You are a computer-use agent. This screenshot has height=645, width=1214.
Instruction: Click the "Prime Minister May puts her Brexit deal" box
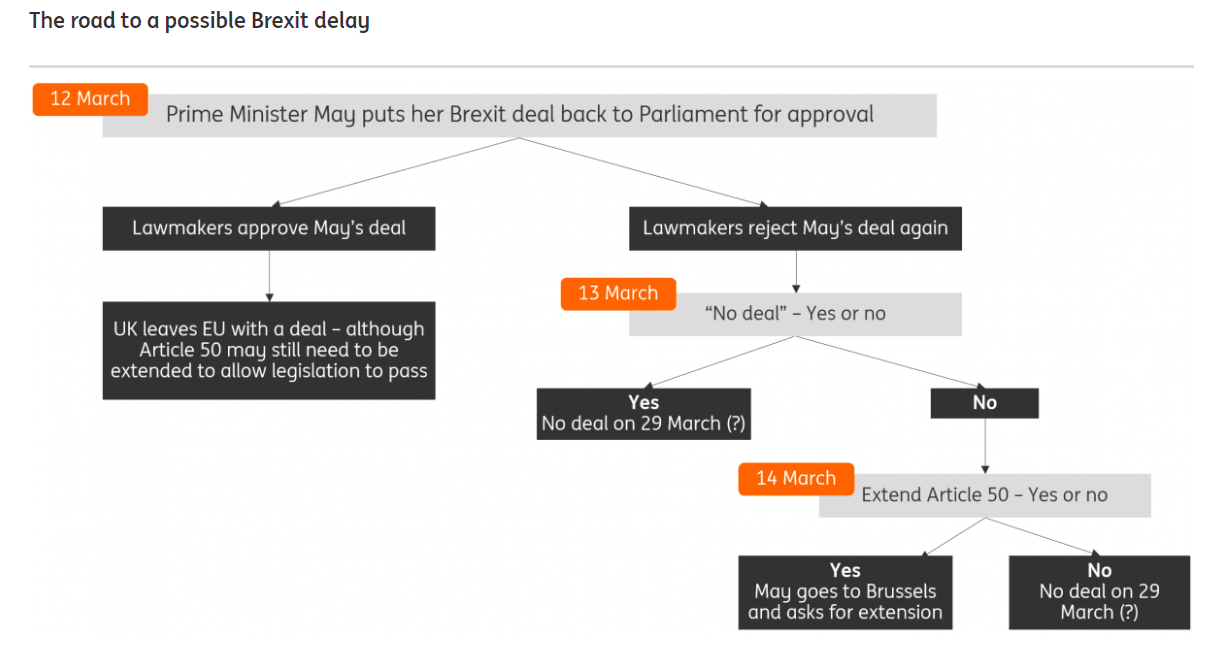520,115
